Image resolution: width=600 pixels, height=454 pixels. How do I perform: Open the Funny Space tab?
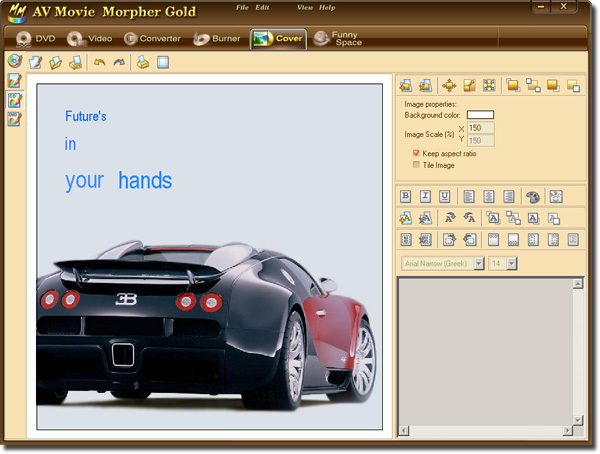coord(338,39)
